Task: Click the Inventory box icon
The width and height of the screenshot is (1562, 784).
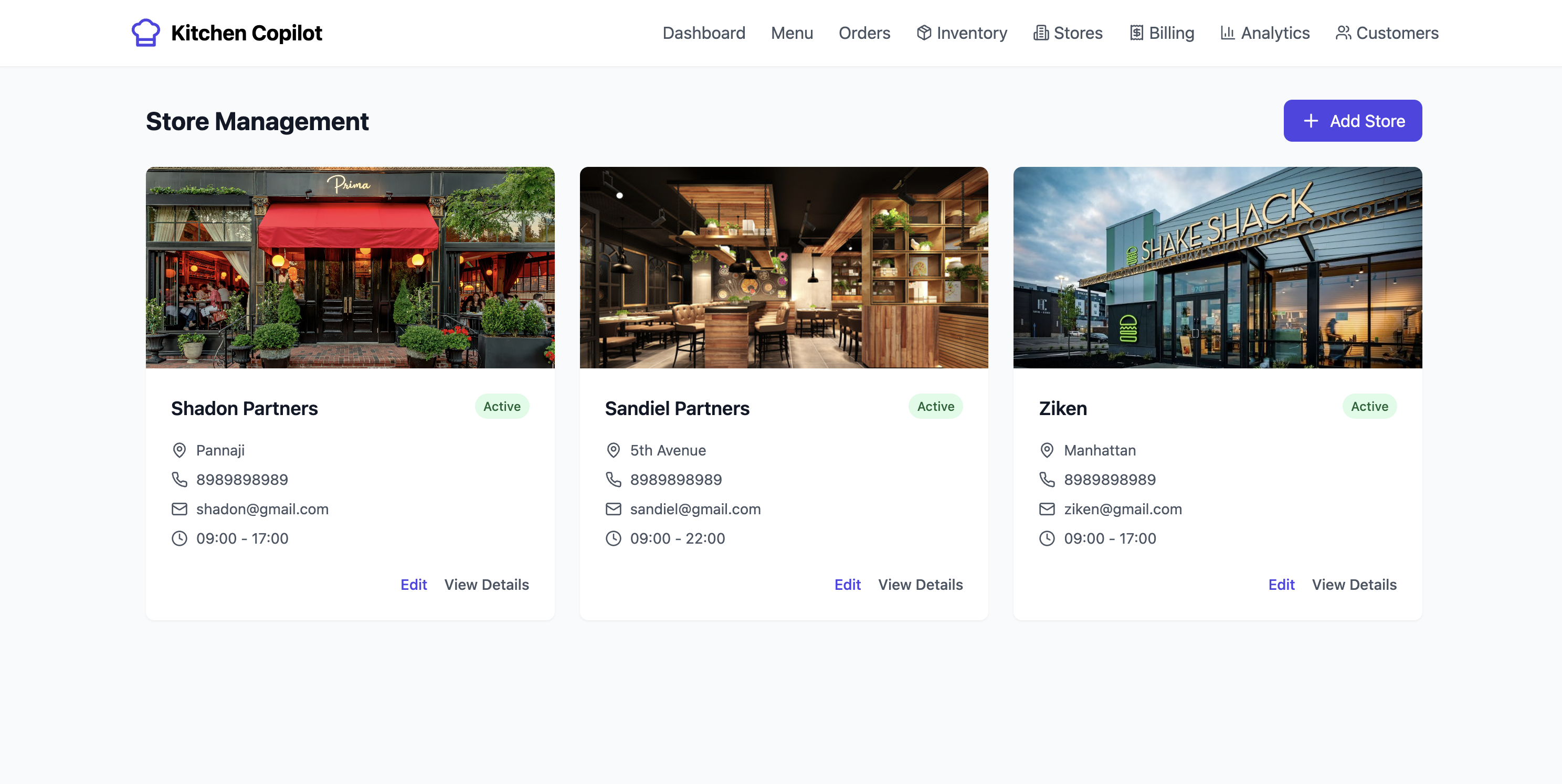Action: 923,33
